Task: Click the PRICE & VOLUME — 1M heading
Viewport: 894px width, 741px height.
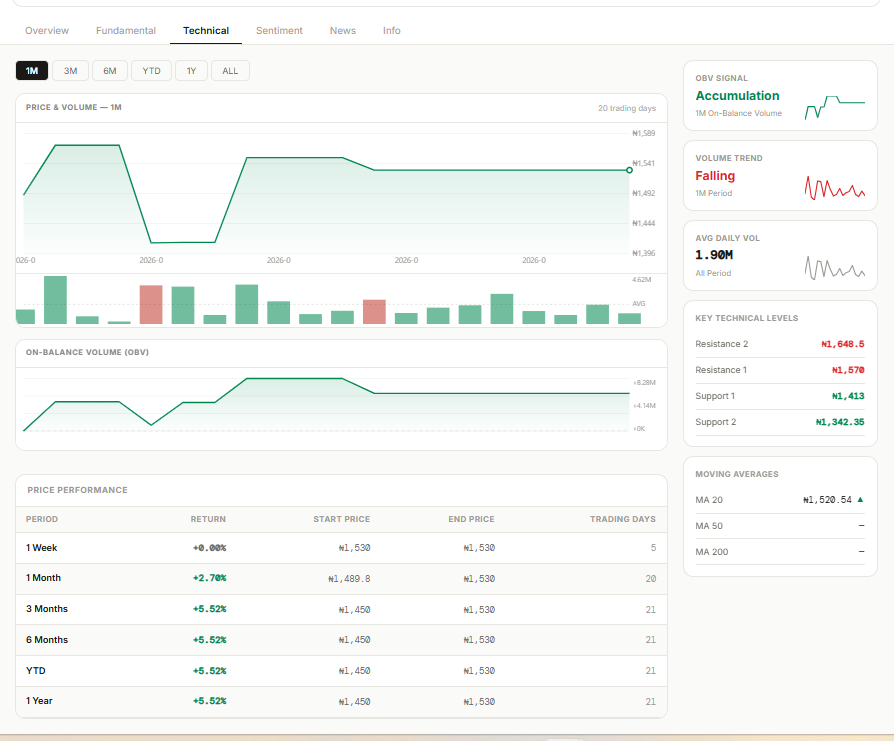Action: [x=74, y=107]
